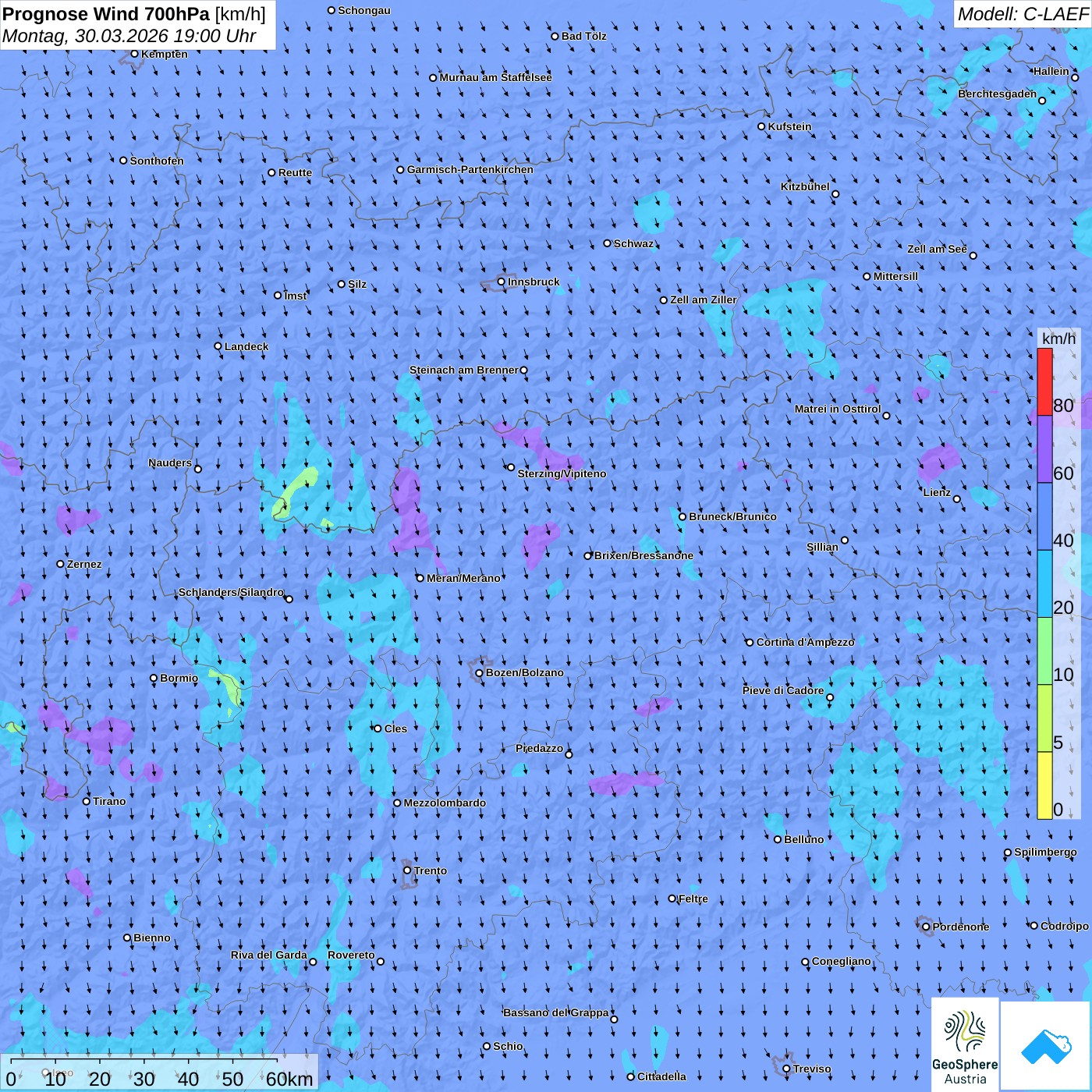Select the Cortina d'Ampezzo label

pyautogui.click(x=805, y=642)
